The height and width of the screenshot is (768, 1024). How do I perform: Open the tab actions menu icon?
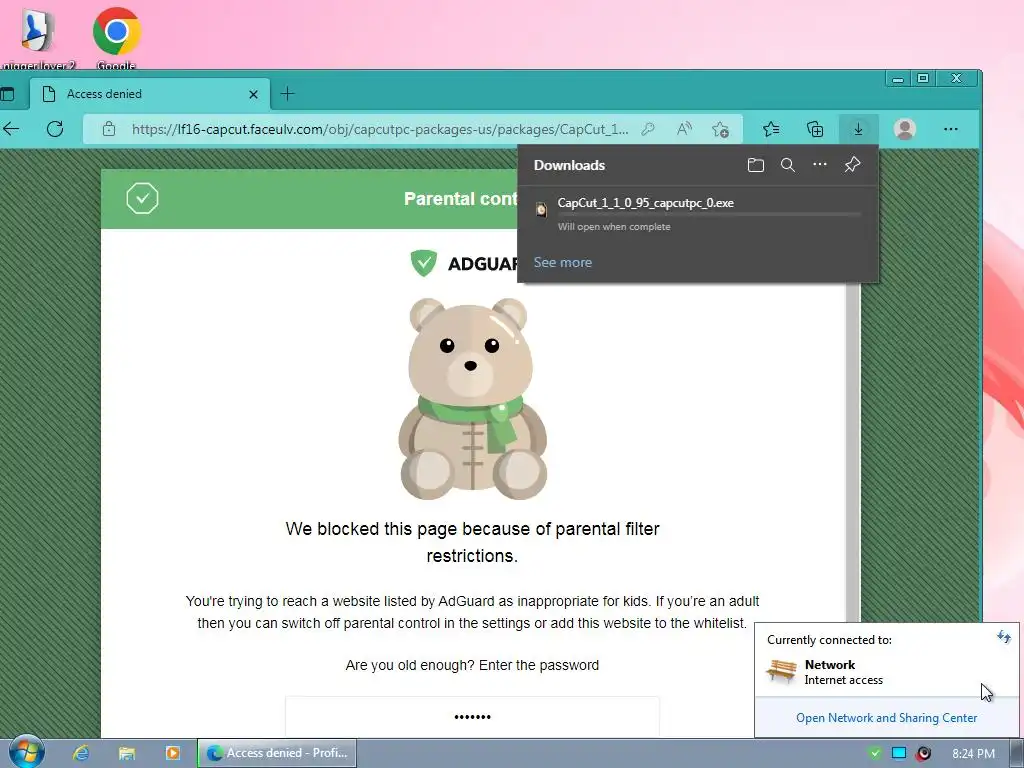7,94
